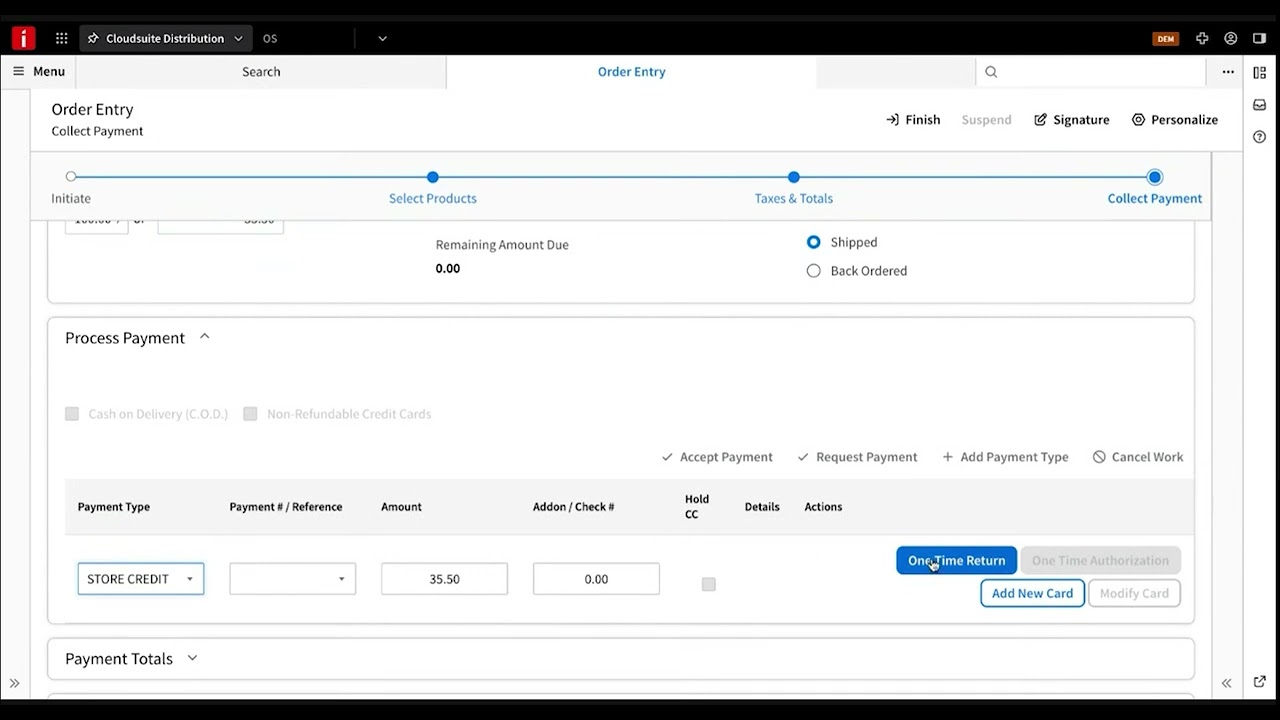1280x720 pixels.
Task: Collapse the Process Payment section
Action: [204, 337]
